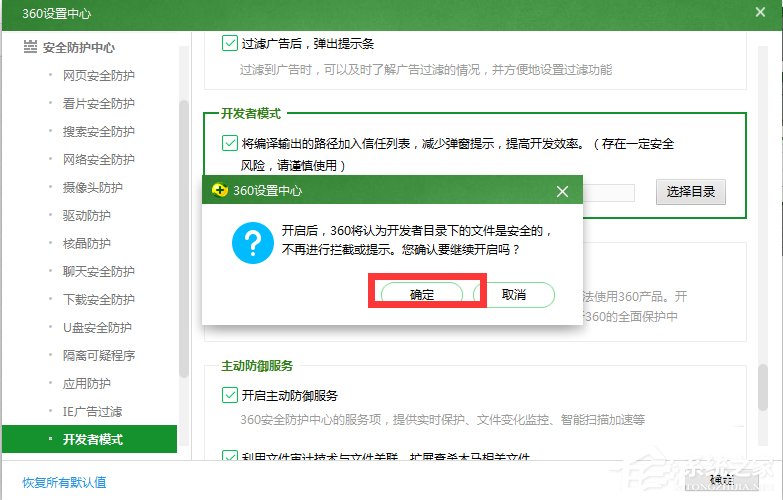Screen dimensions: 783x500
Task: Click the sidebar vertical scrollbar
Action: click(x=183, y=240)
